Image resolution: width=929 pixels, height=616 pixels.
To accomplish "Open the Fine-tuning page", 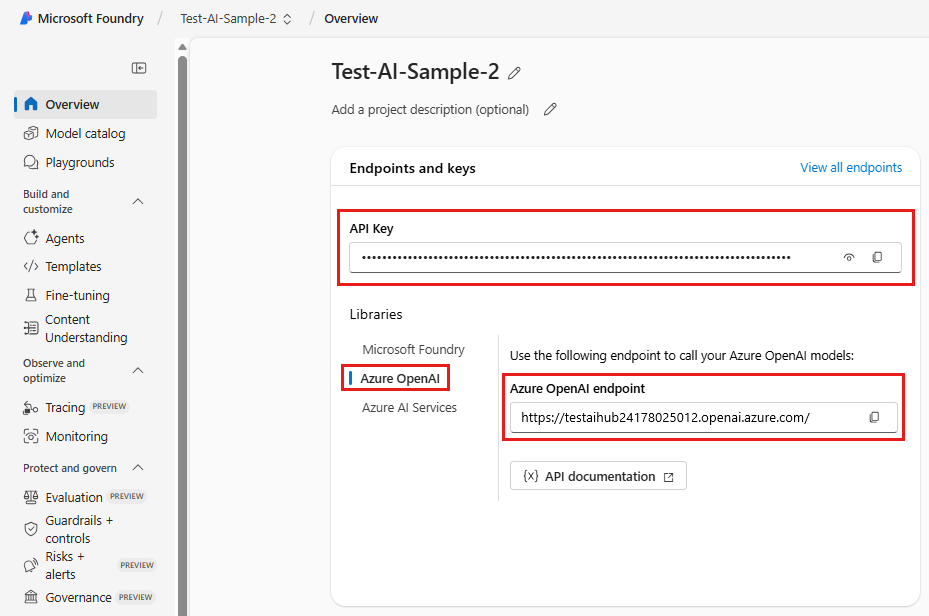I will pyautogui.click(x=77, y=295).
